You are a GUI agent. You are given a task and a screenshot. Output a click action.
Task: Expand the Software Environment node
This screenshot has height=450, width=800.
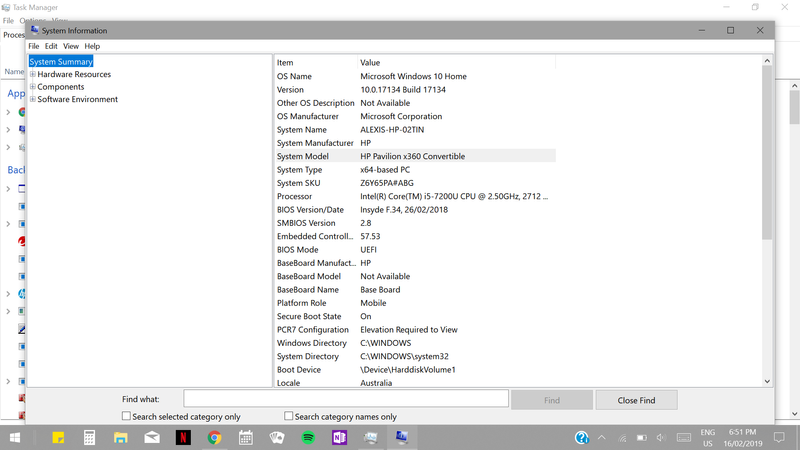tap(33, 99)
